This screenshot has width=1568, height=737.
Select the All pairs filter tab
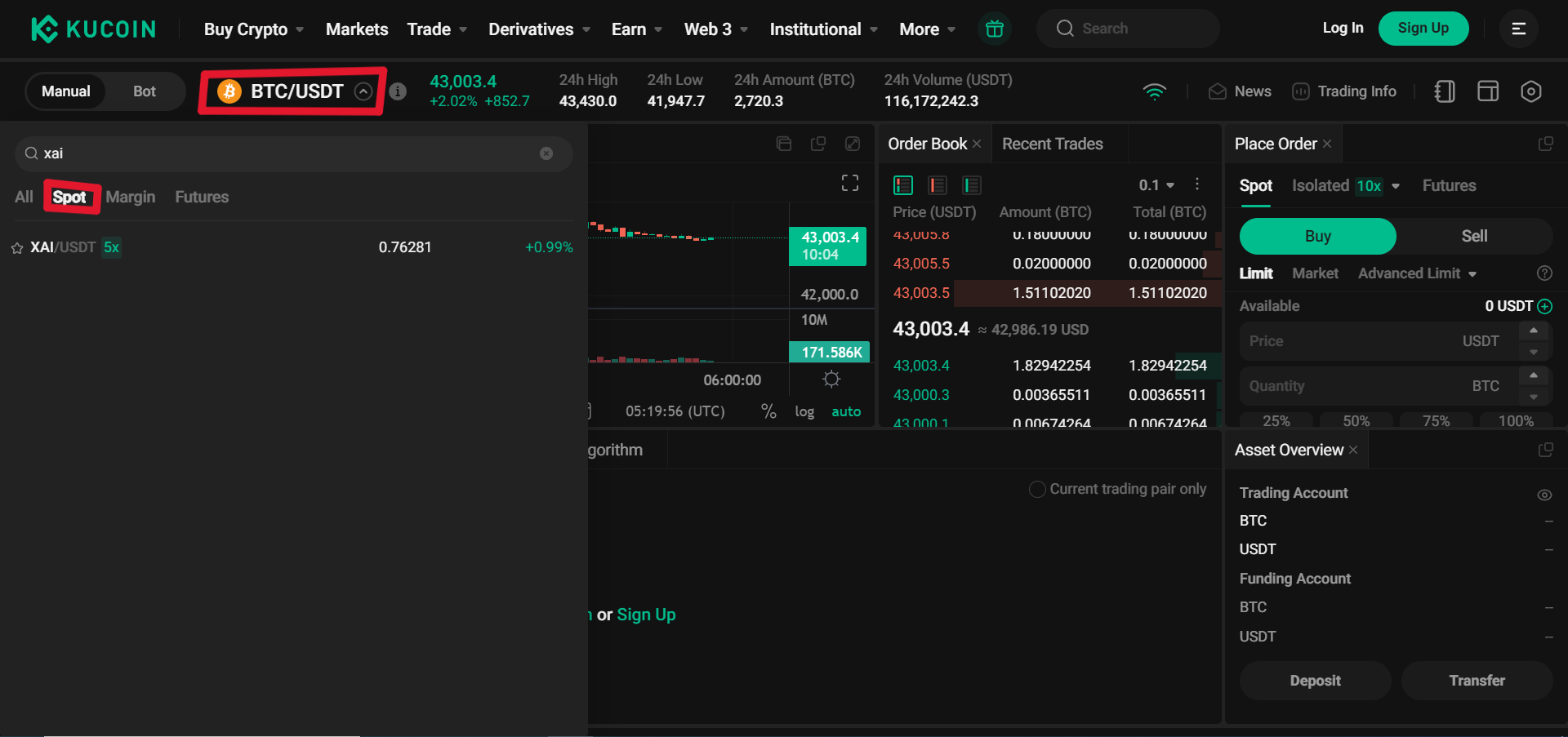tap(24, 197)
